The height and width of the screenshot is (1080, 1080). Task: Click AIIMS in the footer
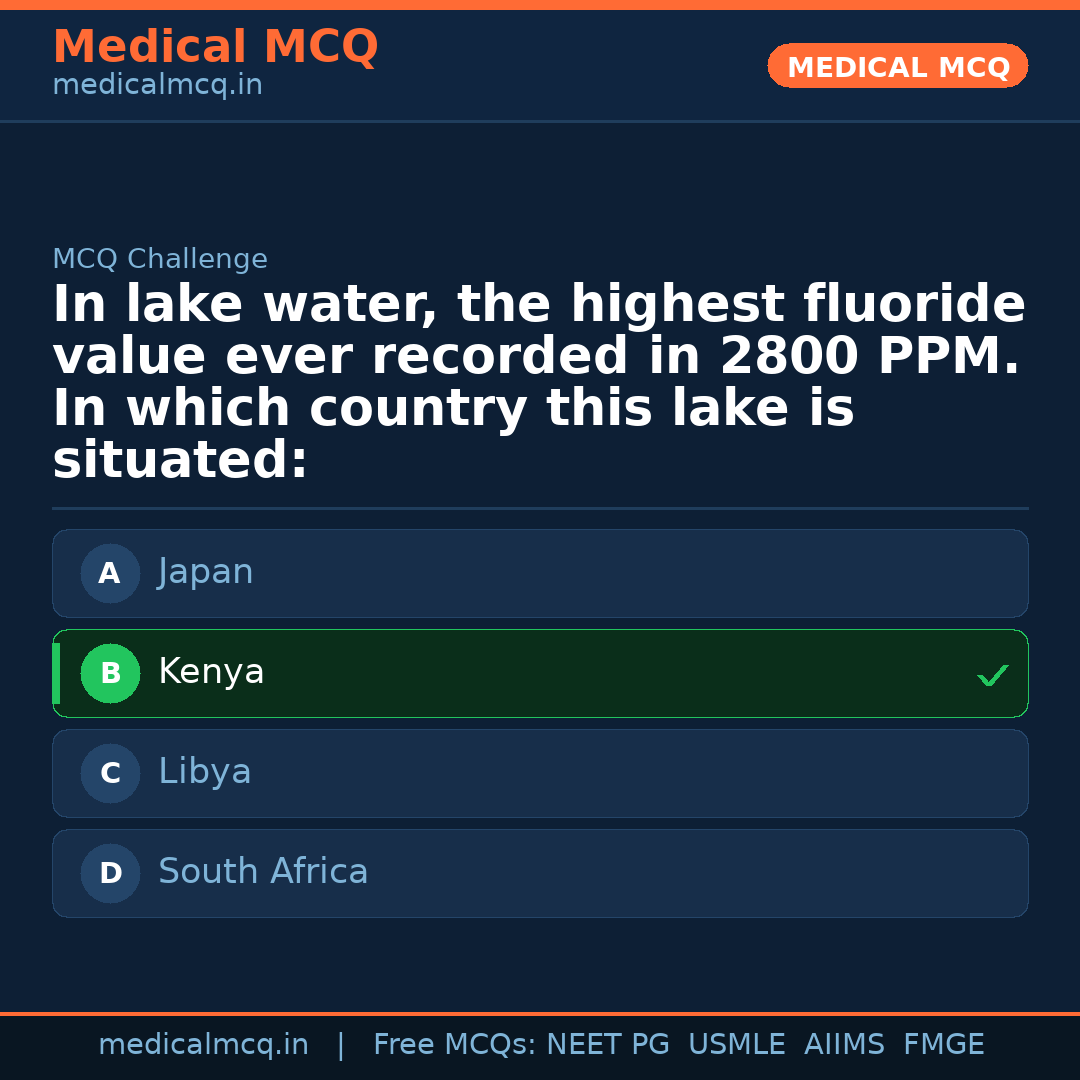pyautogui.click(x=844, y=1045)
